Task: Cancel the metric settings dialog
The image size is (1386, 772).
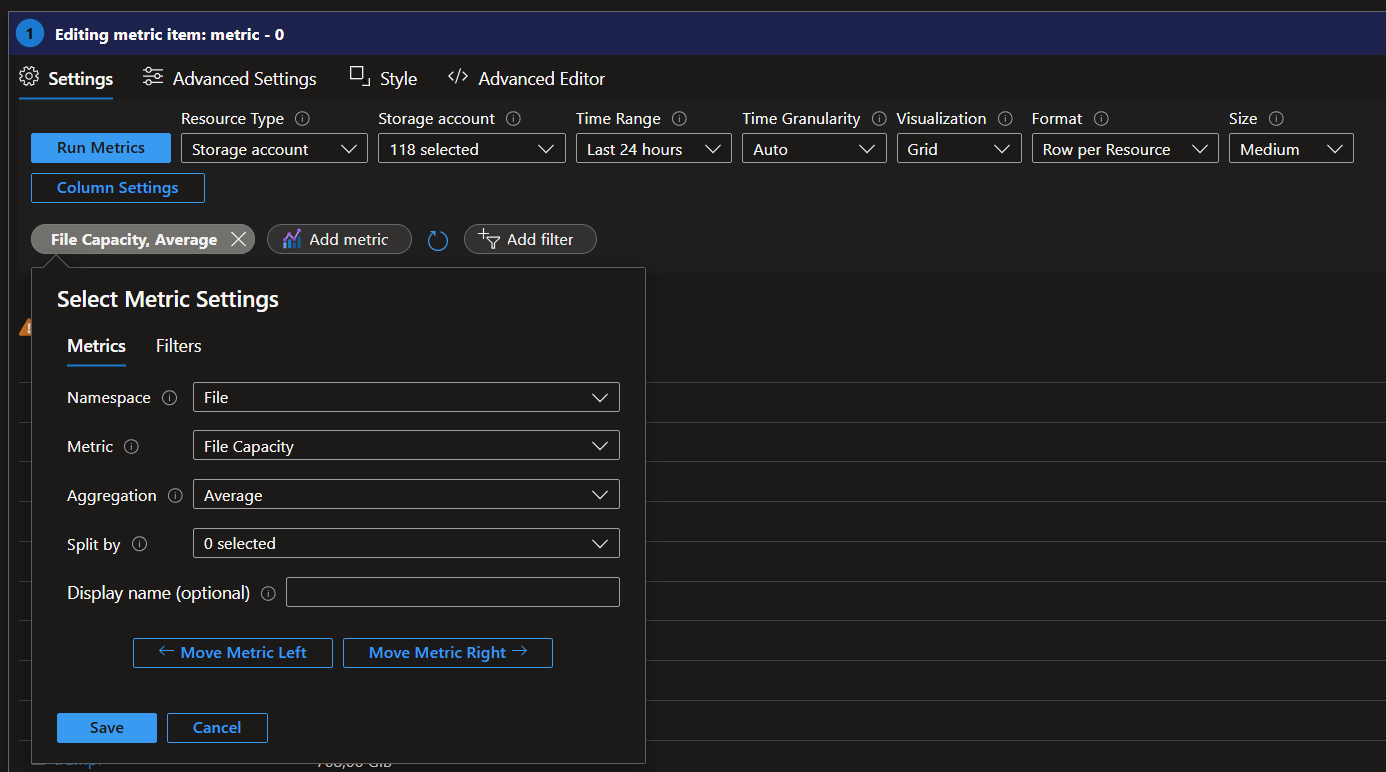Action: coord(217,728)
